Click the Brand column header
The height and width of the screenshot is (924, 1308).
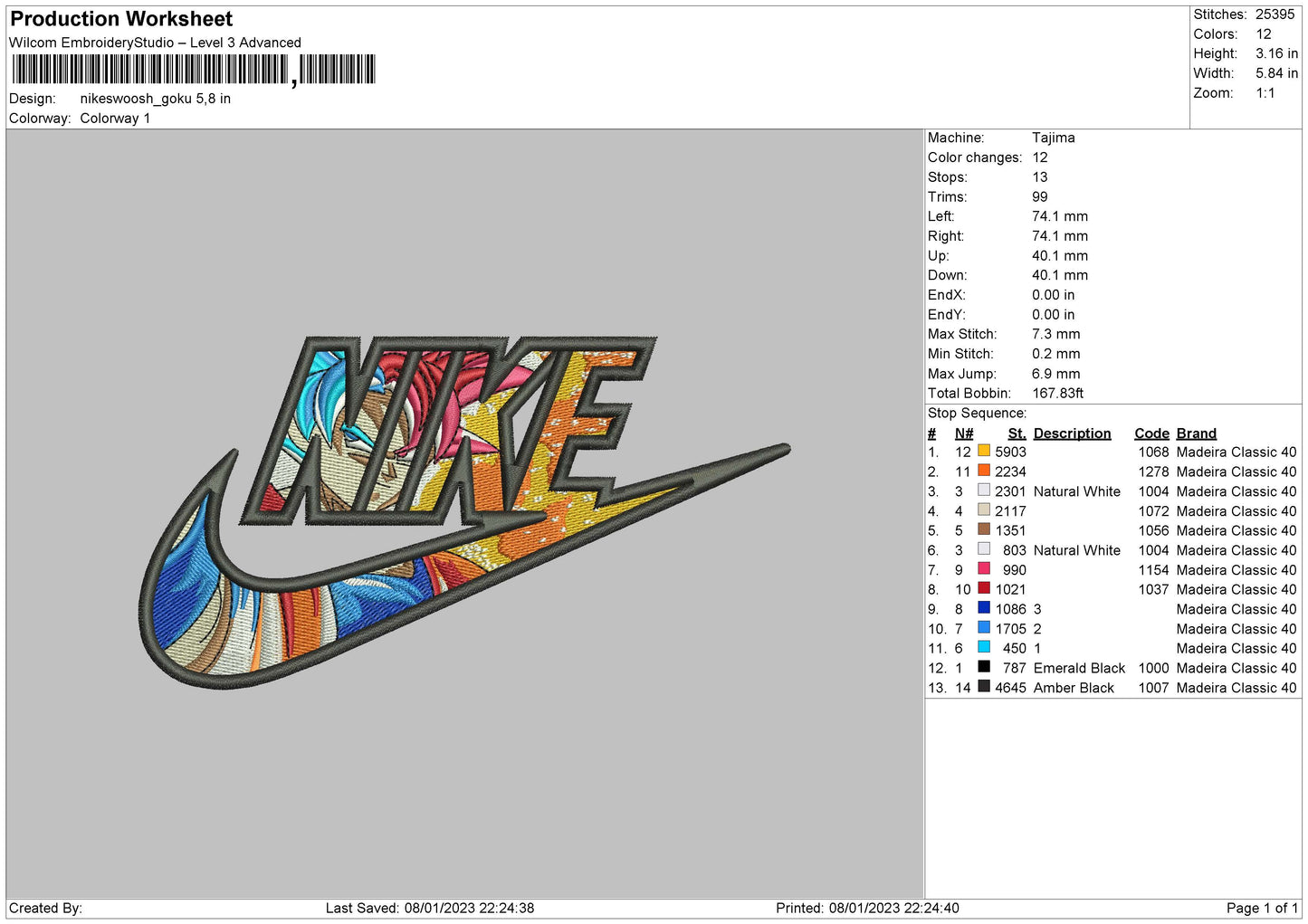tap(1196, 433)
